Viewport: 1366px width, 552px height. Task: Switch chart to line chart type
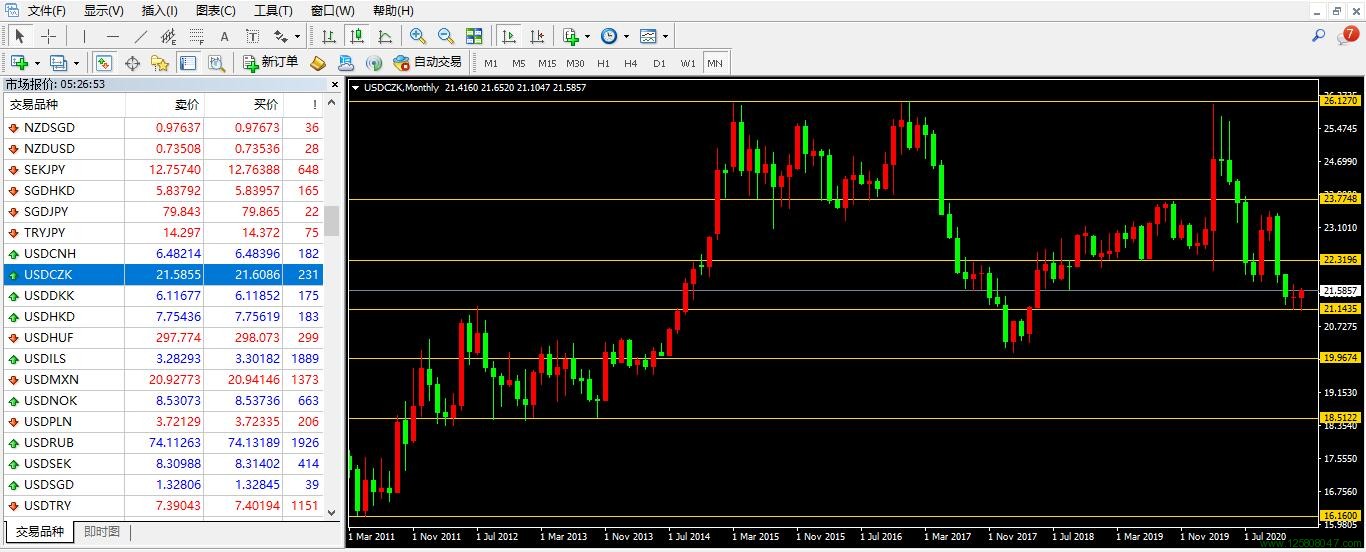[384, 36]
